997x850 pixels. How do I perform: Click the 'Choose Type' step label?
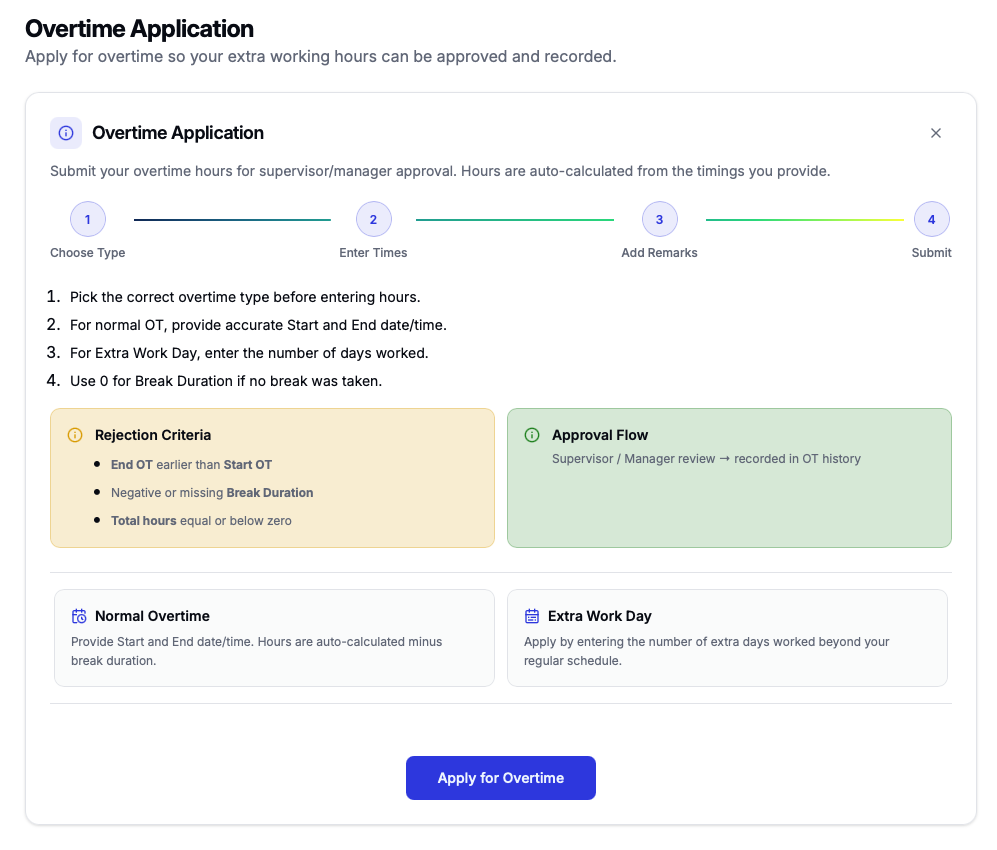tap(88, 252)
